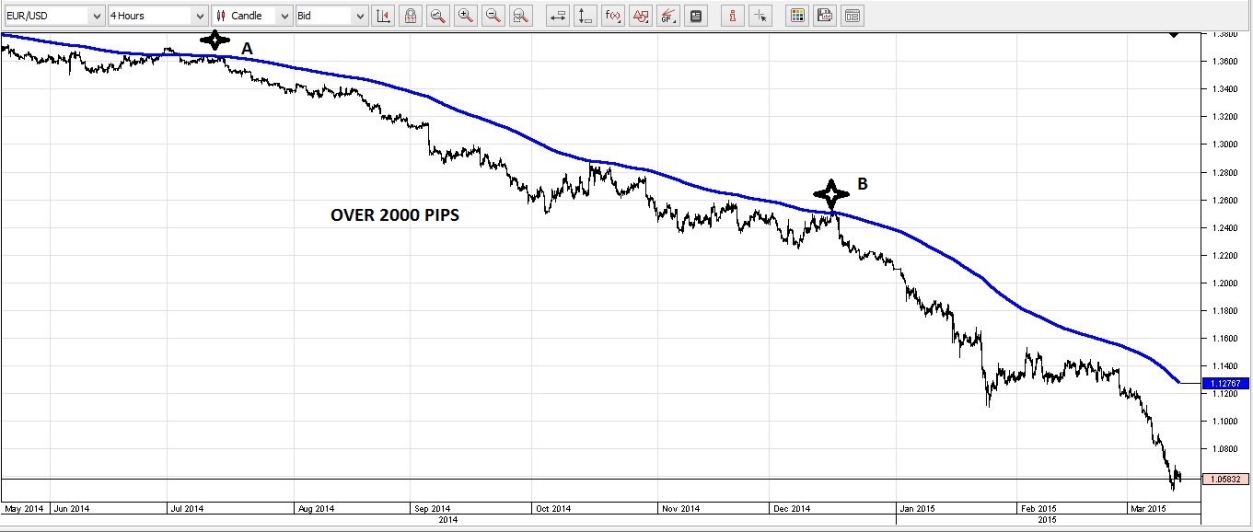Click the magnifier zoom mode icon
Image resolution: width=1253 pixels, height=532 pixels.
pos(438,16)
